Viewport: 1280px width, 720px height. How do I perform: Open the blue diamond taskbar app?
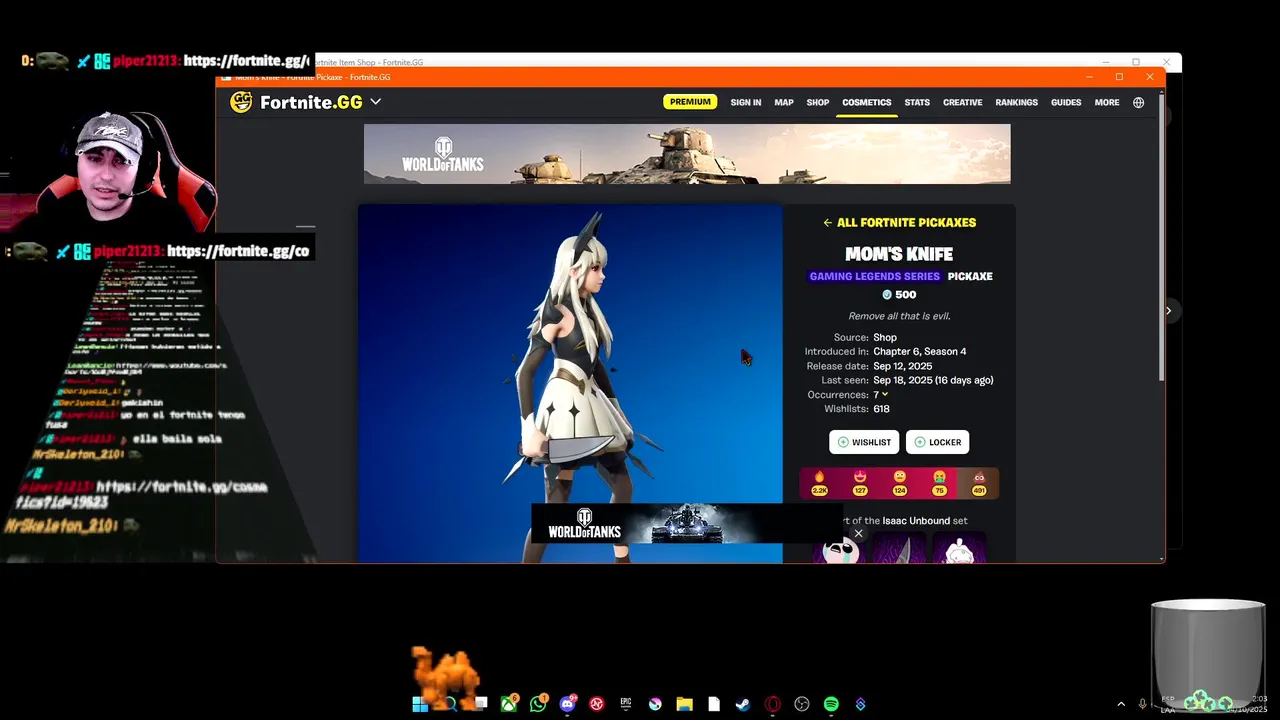pyautogui.click(x=860, y=704)
